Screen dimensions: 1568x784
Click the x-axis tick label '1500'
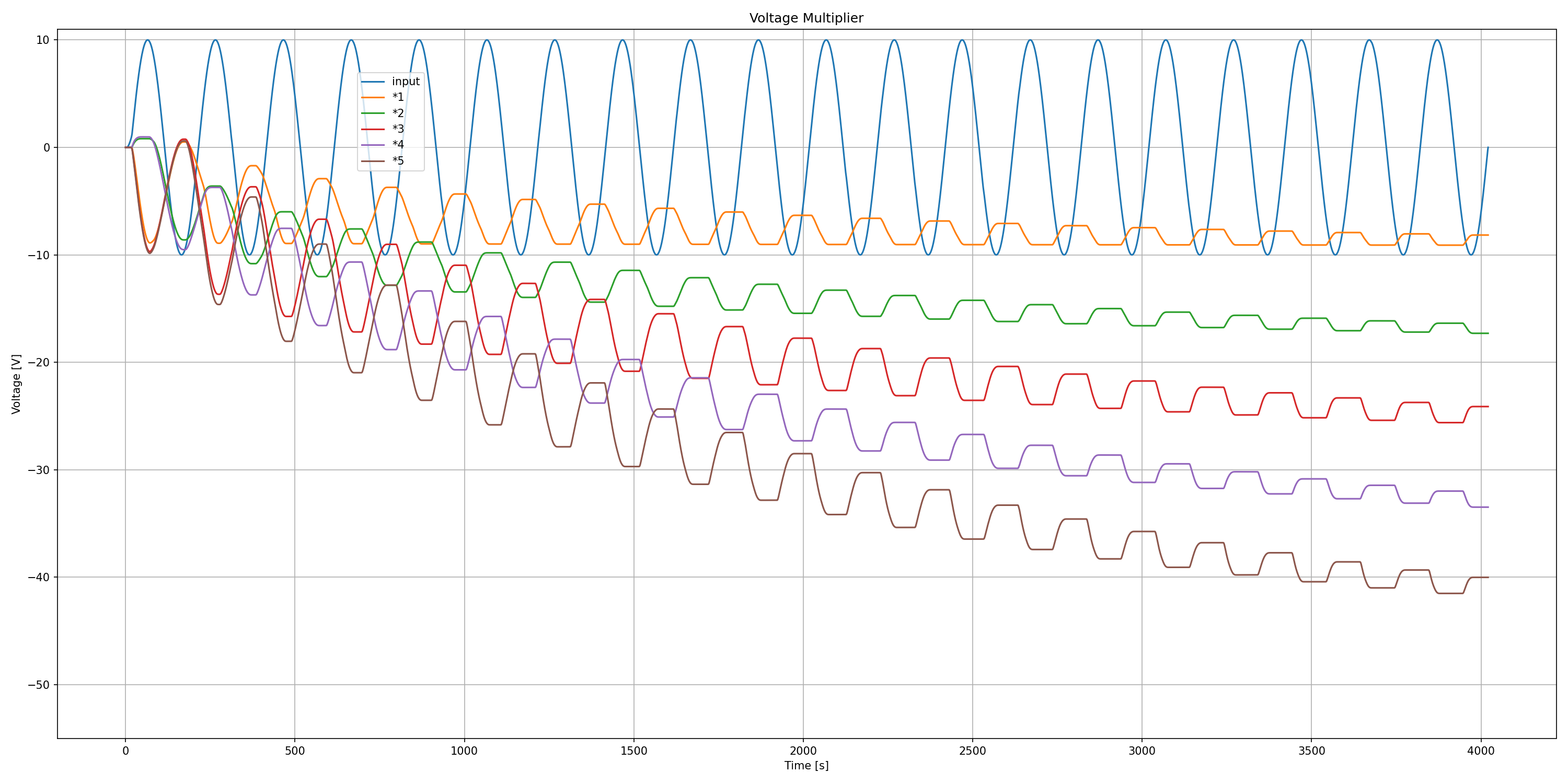[633, 751]
